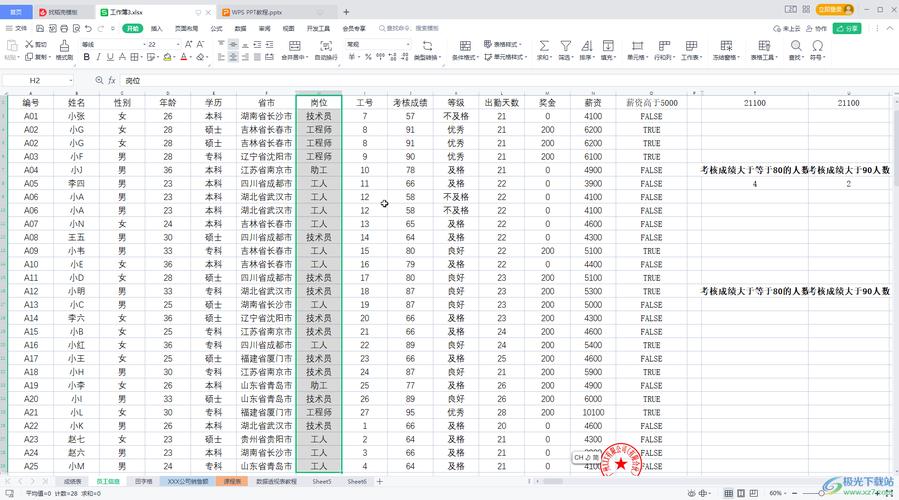Click the yellow fill color swatch
899x500 pixels.
[x=167, y=57]
